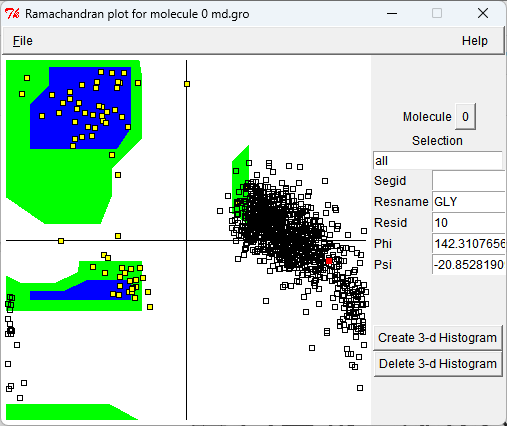Select the red highlighted residue marker
This screenshot has height=426, width=507.
pos(329,261)
